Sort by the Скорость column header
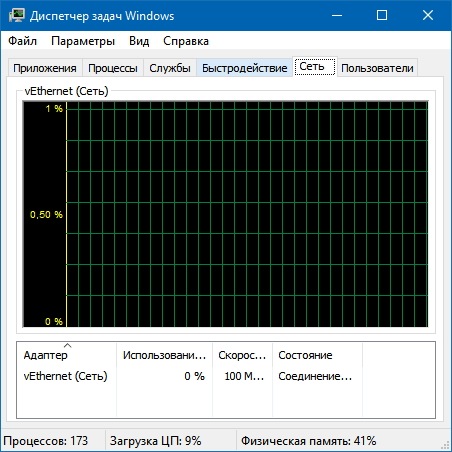 click(242, 355)
